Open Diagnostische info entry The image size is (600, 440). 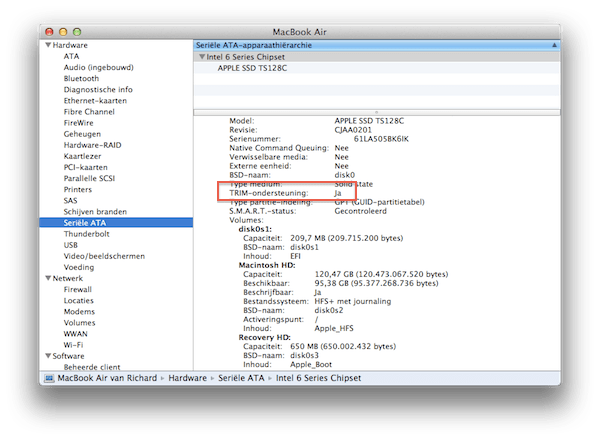98,90
